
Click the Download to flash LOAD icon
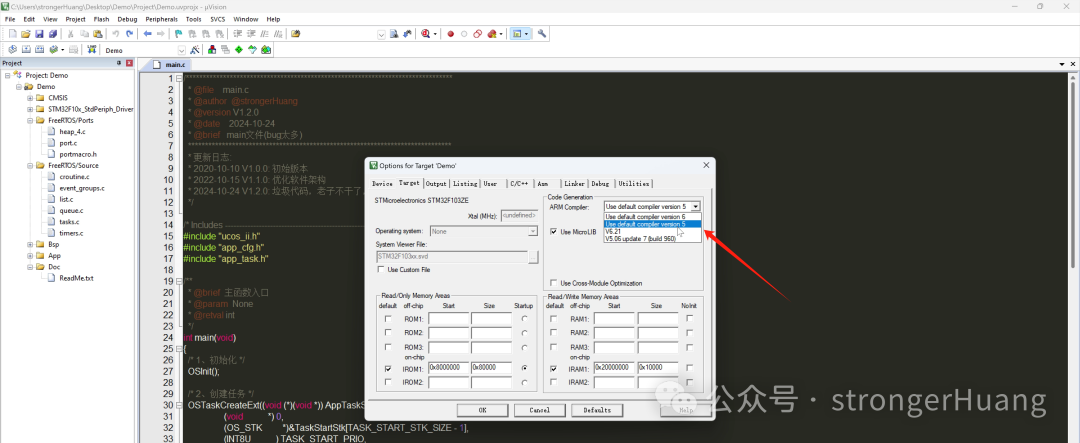(92, 50)
